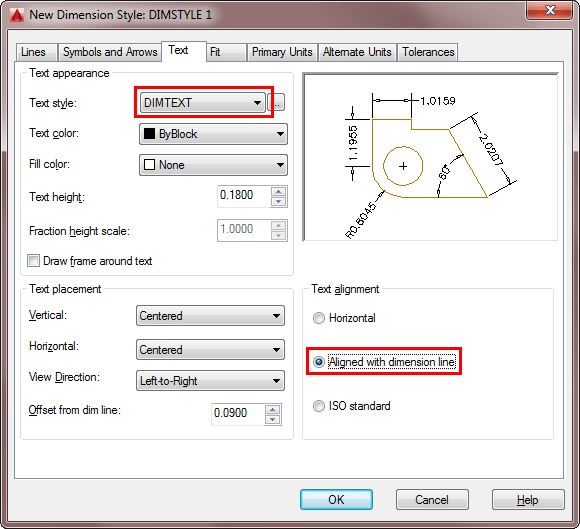Decrease Offset from dim line value
This screenshot has width=580, height=529.
[x=273, y=420]
